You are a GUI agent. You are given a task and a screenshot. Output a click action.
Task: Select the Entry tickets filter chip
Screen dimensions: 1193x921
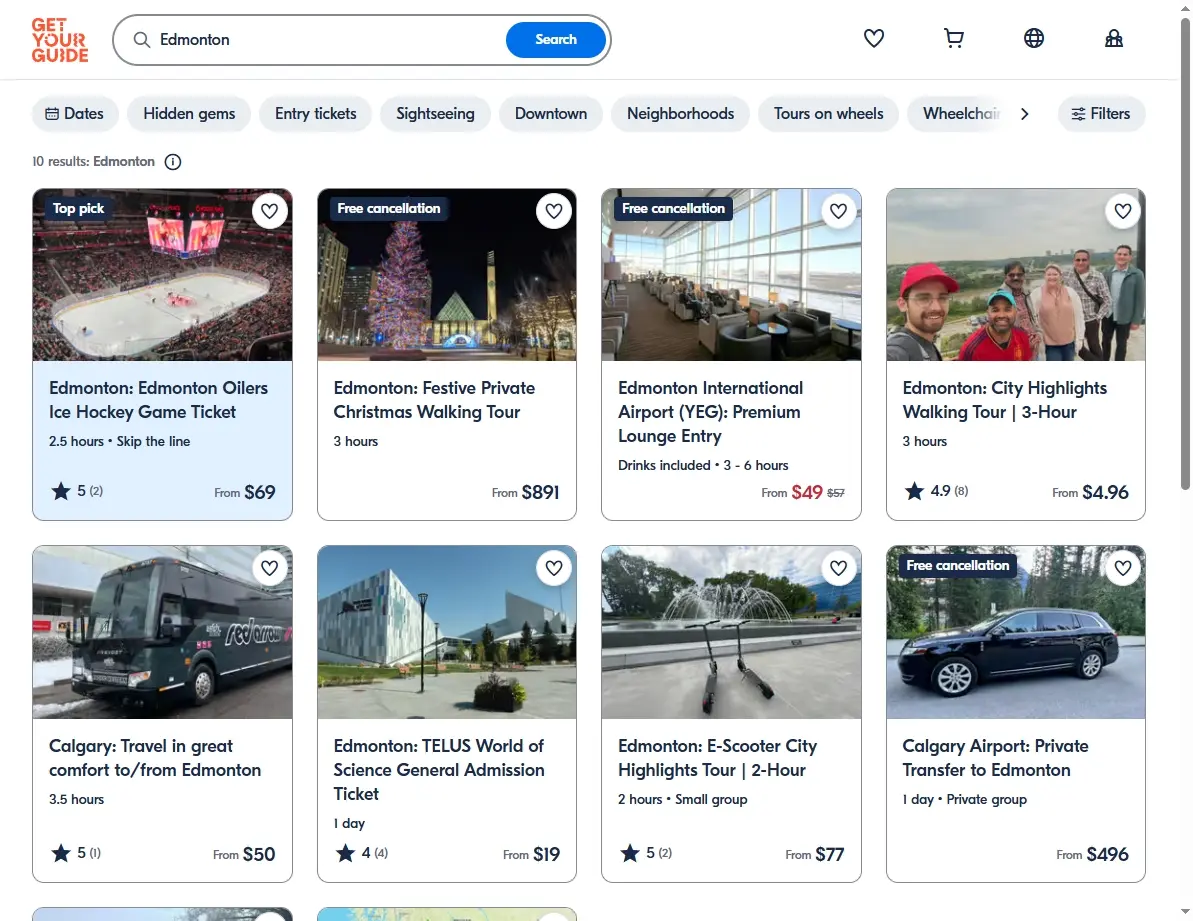point(316,114)
